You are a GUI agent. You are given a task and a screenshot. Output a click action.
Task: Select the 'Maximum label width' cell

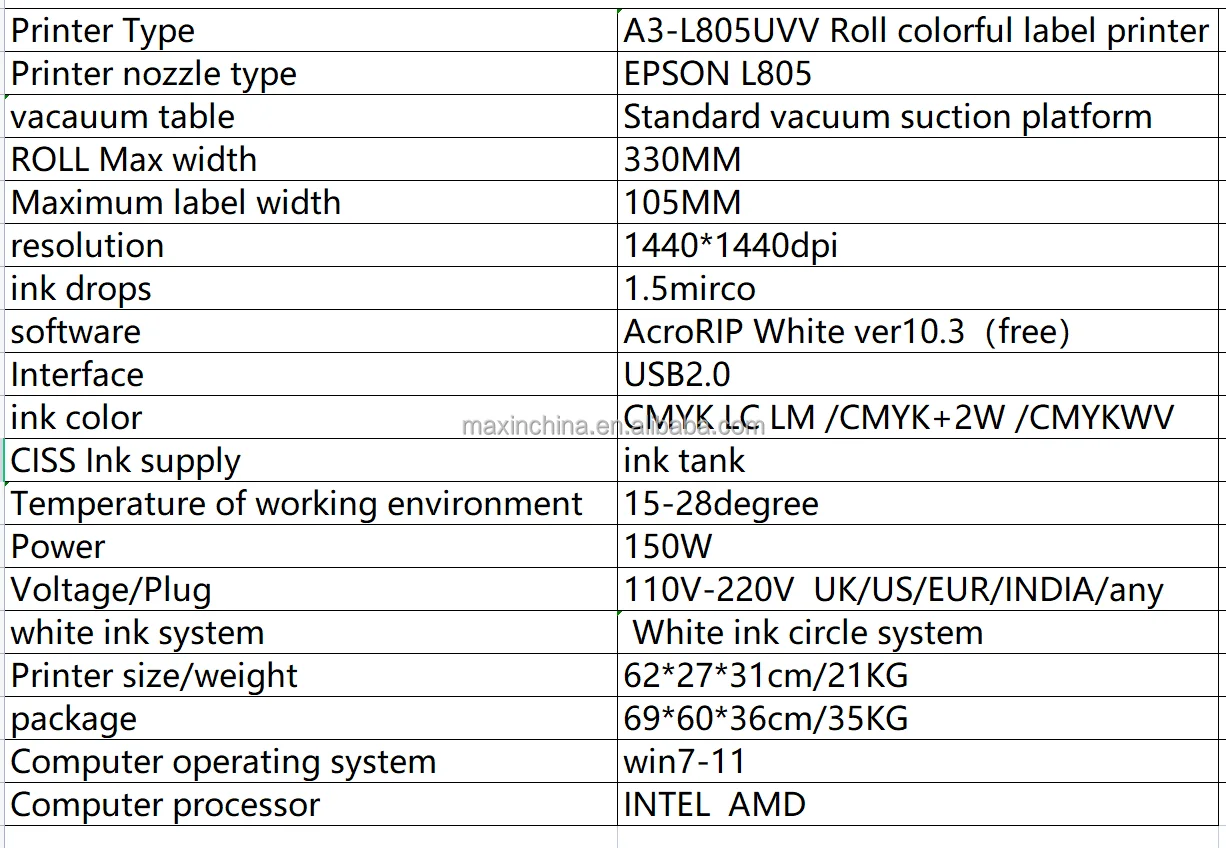pyautogui.click(x=176, y=203)
